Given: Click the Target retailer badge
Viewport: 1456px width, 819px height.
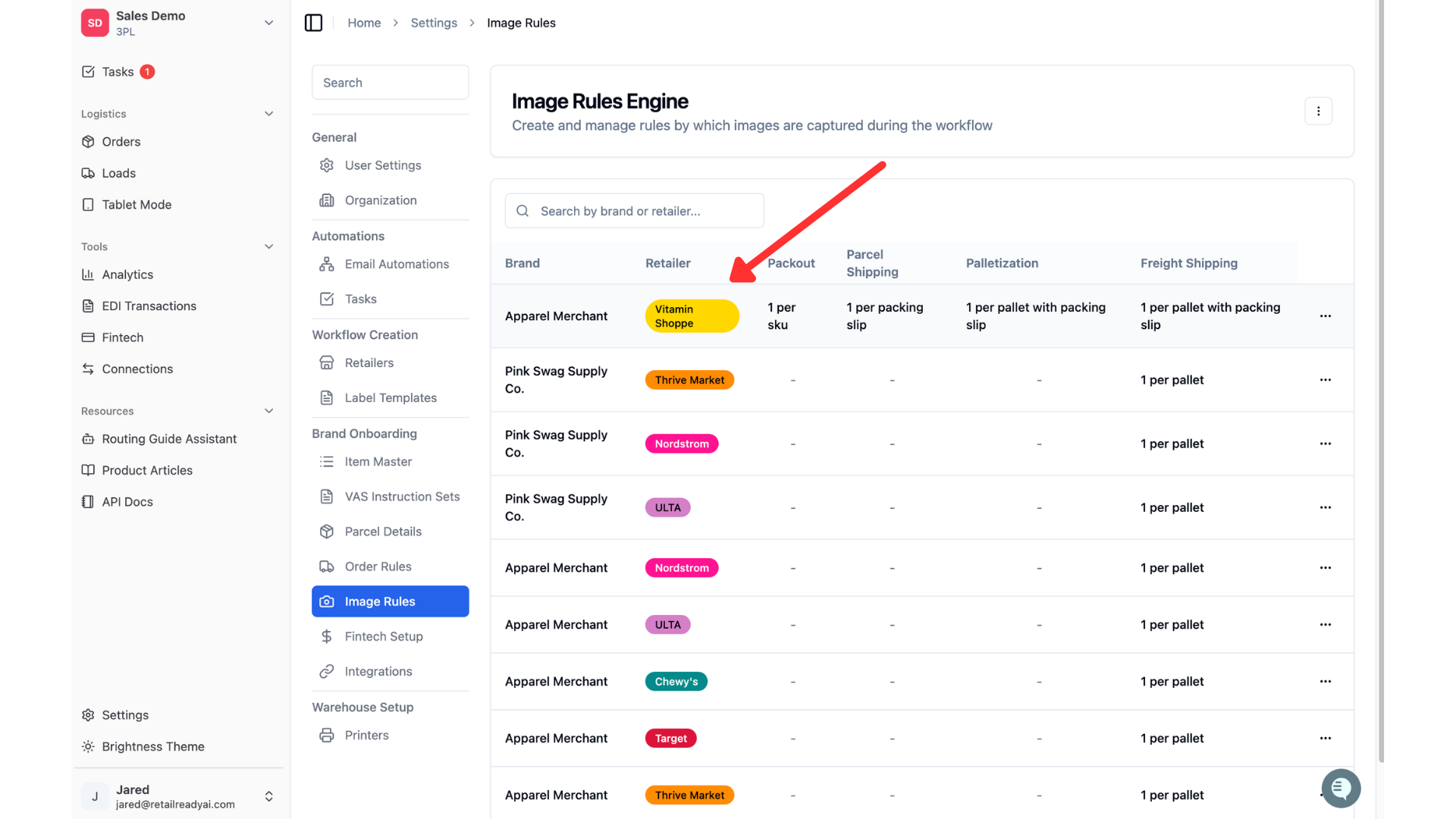Looking at the screenshot, I should 670,739.
